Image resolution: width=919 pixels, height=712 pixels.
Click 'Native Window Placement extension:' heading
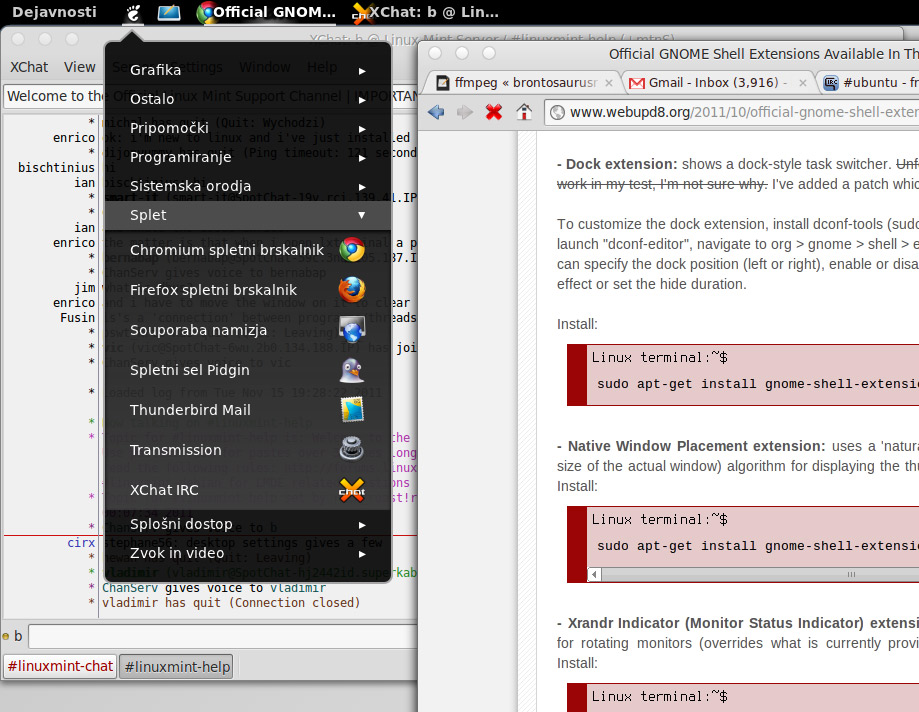click(696, 446)
